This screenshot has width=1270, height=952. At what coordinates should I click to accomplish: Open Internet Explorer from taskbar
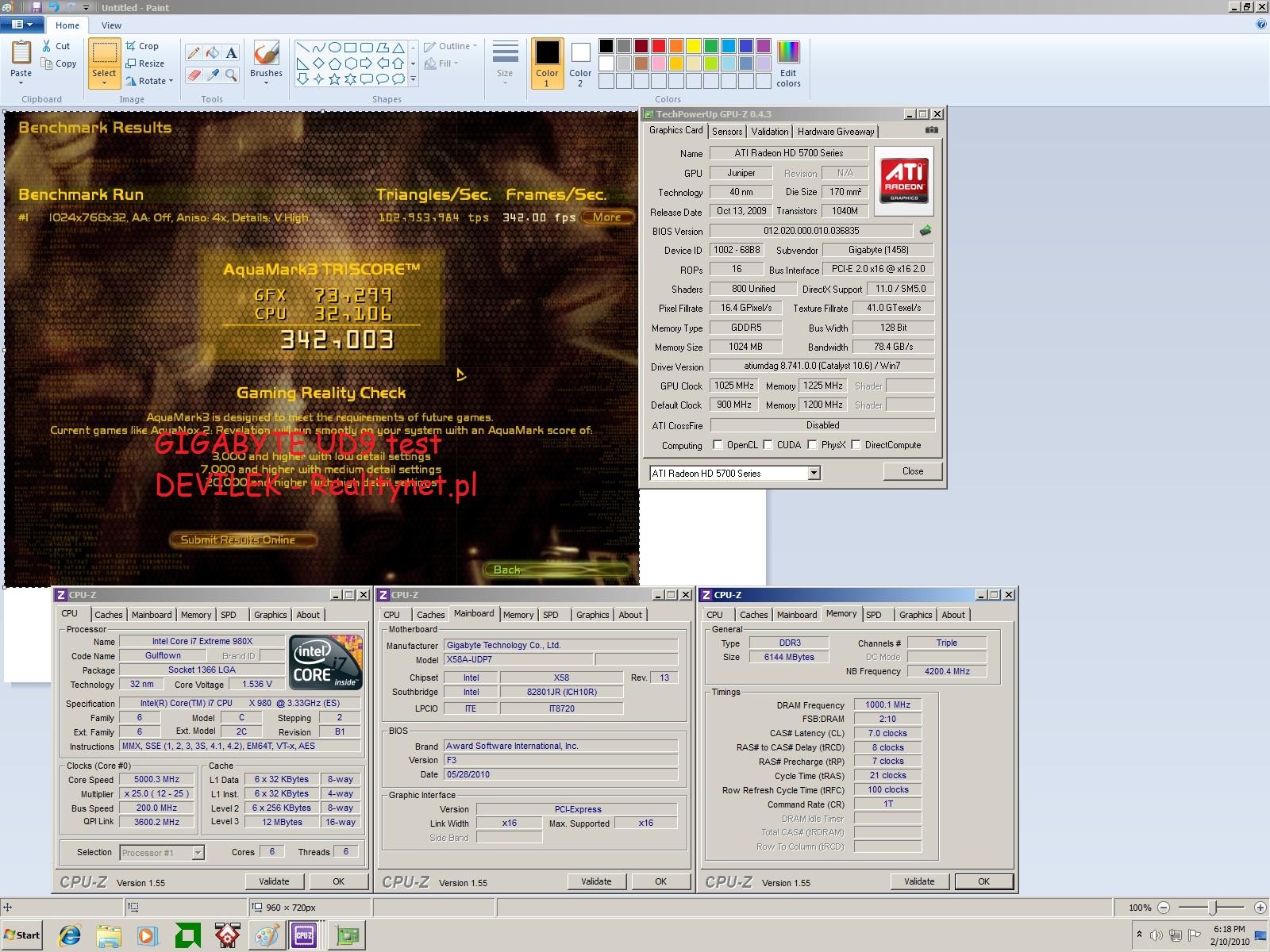(70, 935)
